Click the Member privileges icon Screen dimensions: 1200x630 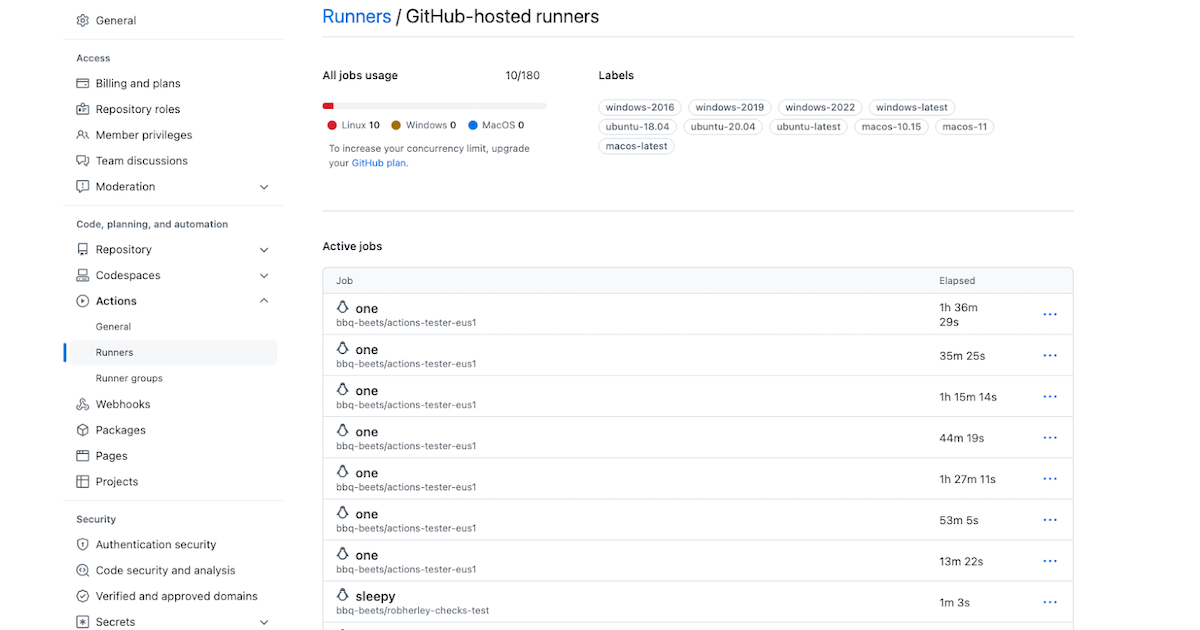[79, 134]
